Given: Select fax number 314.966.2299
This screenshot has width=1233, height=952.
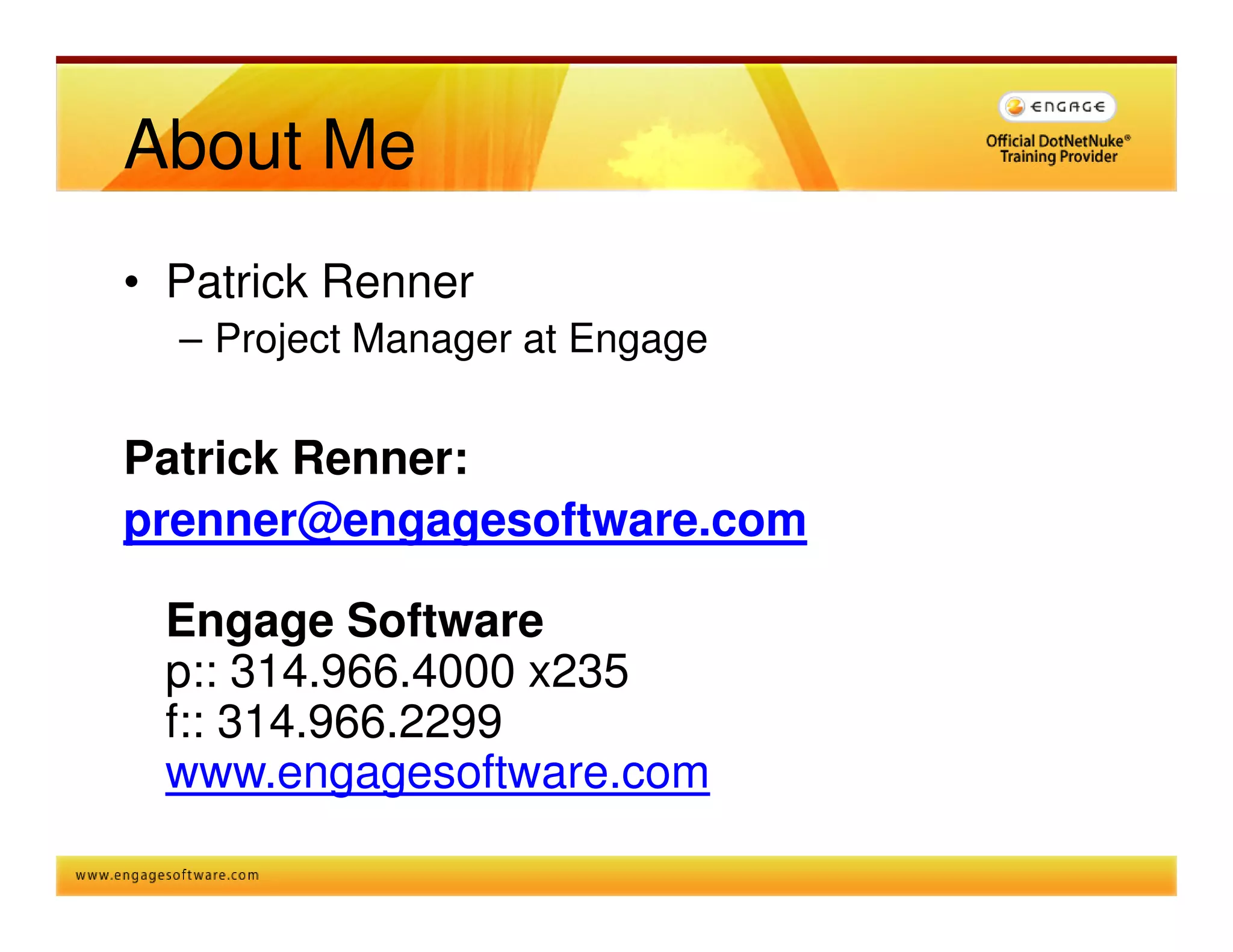Looking at the screenshot, I should 359,722.
